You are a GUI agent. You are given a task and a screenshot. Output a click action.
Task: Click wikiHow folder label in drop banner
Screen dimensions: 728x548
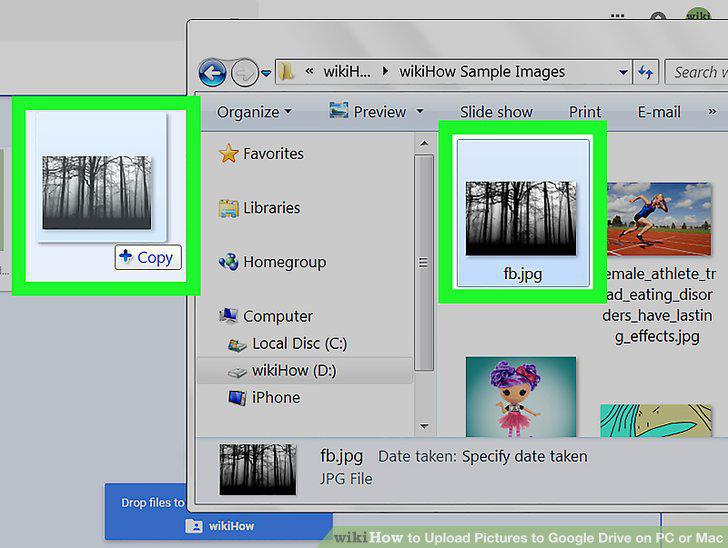pos(231,526)
